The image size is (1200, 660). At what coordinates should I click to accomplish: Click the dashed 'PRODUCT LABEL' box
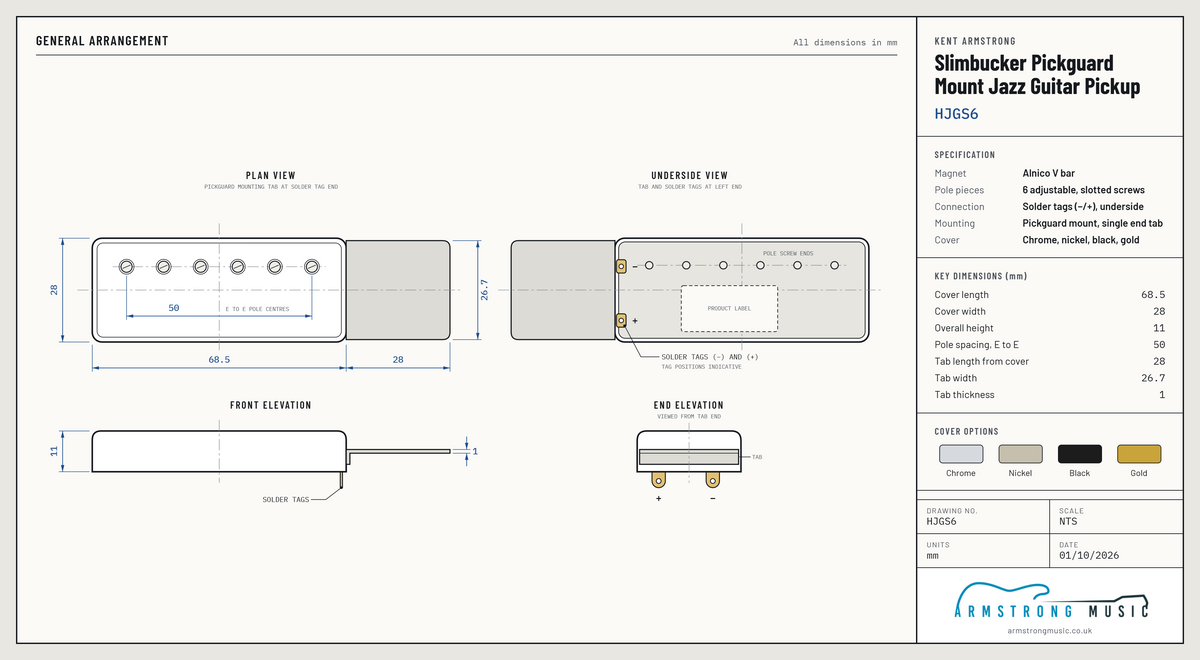(729, 308)
